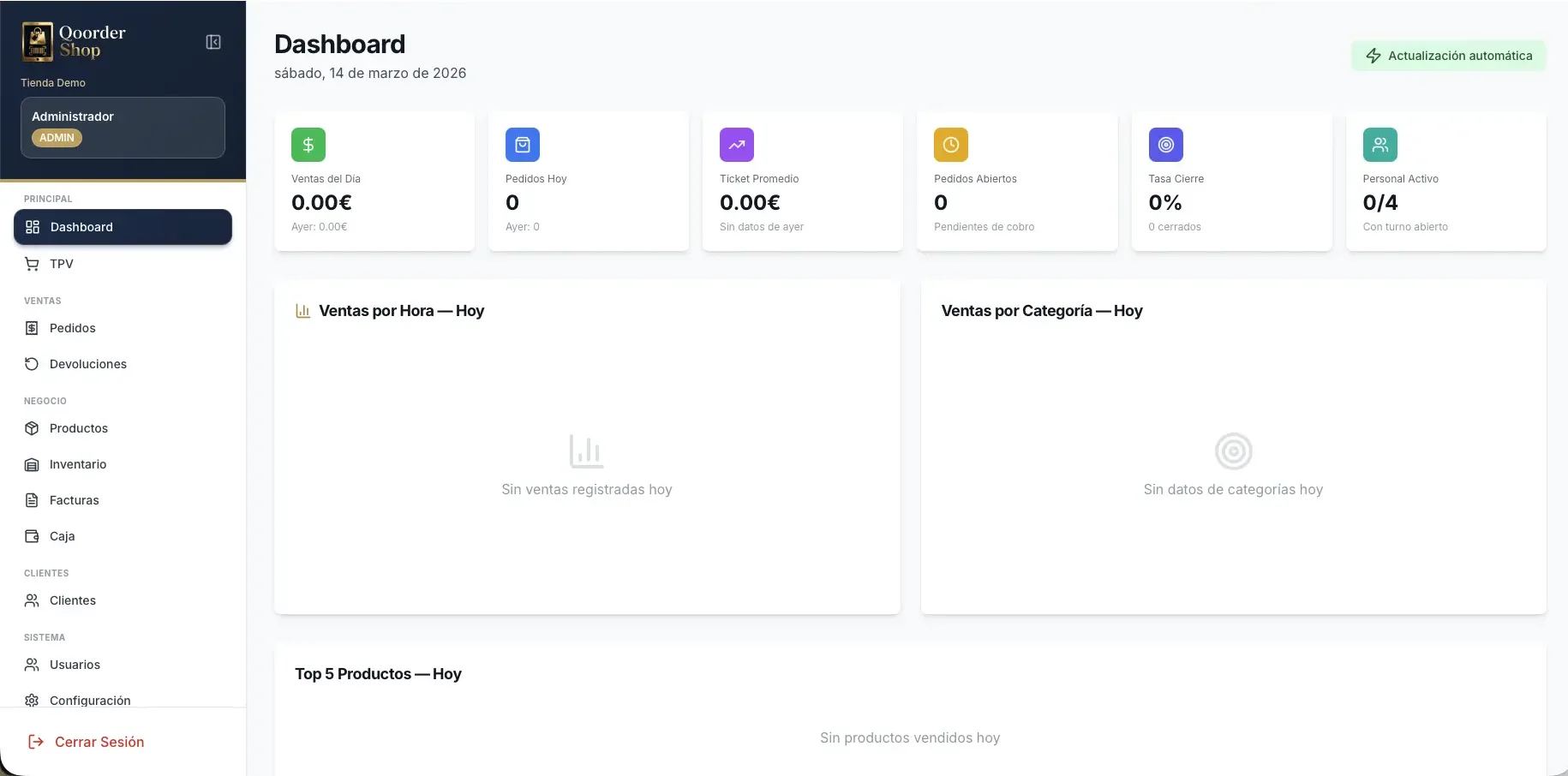Click the lightning bolt icon in Actualización automática
Viewport: 1568px width, 776px height.
point(1373,56)
